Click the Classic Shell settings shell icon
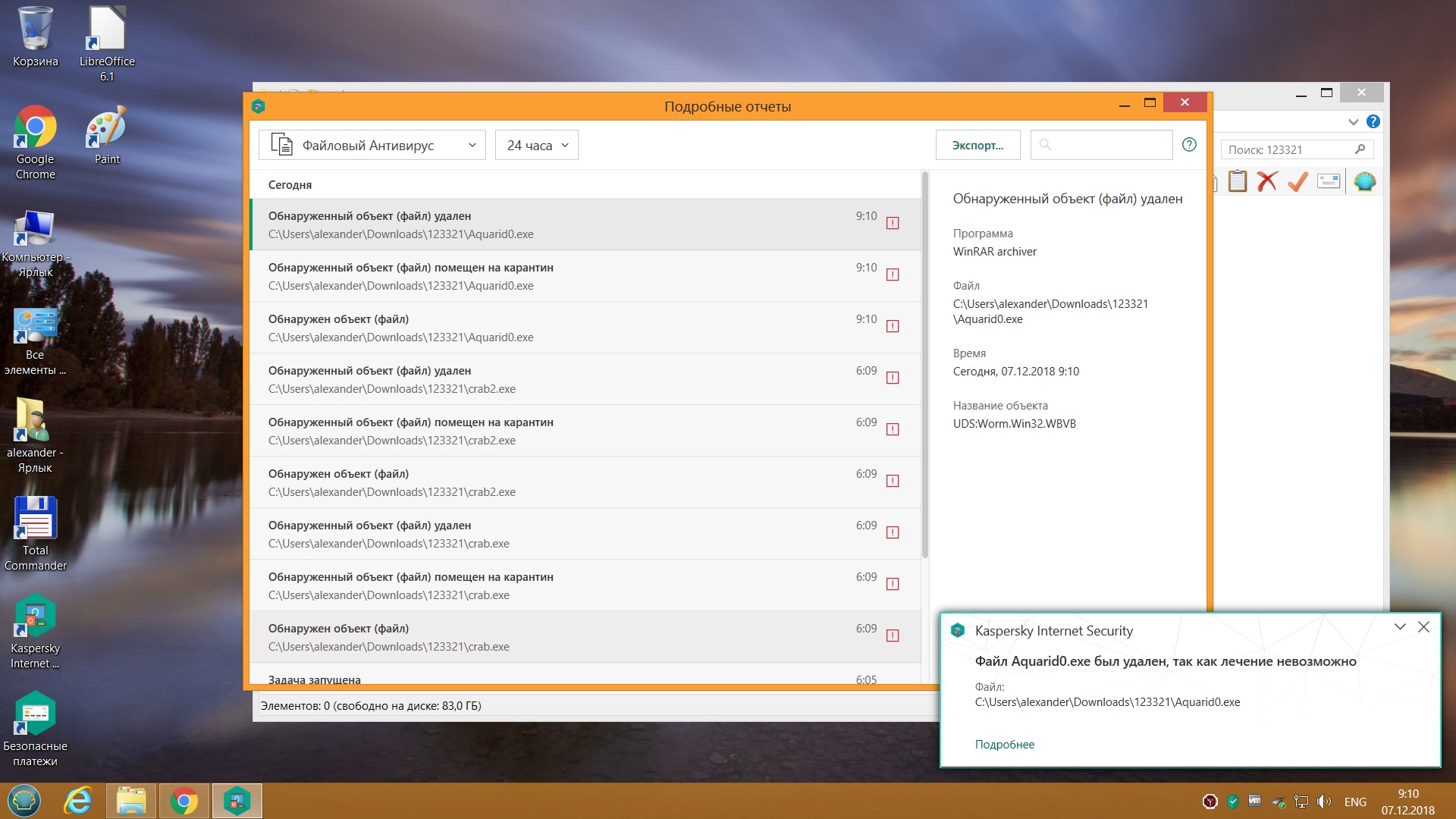 click(1364, 181)
